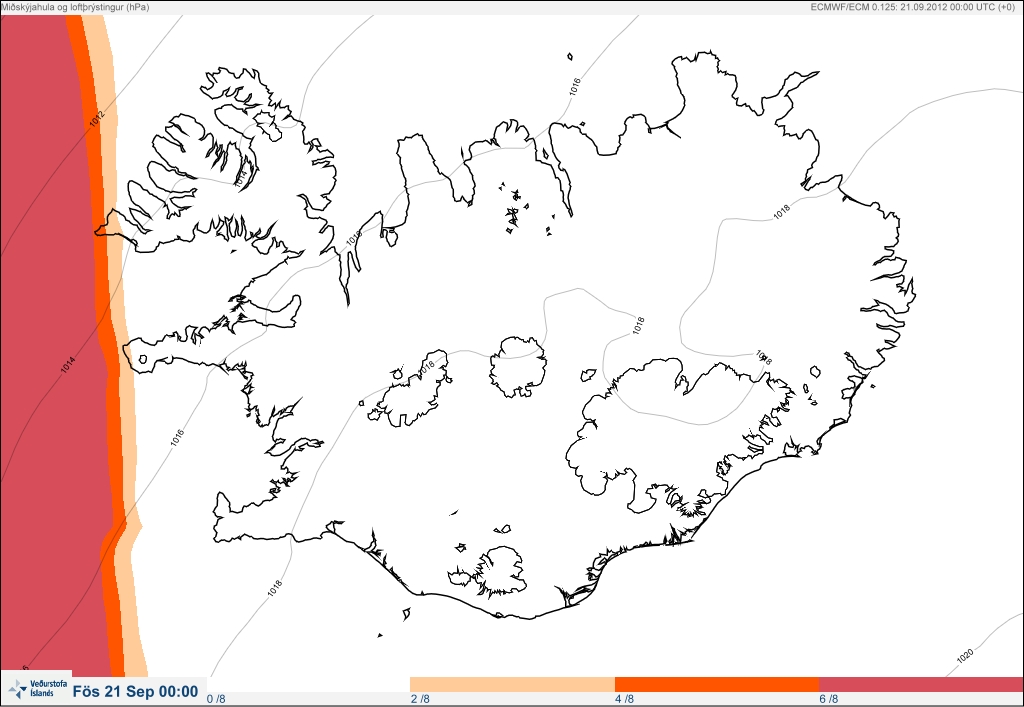Select the bright orange 4/8 legend swatch
Image resolution: width=1024 pixels, height=707 pixels.
tap(717, 684)
